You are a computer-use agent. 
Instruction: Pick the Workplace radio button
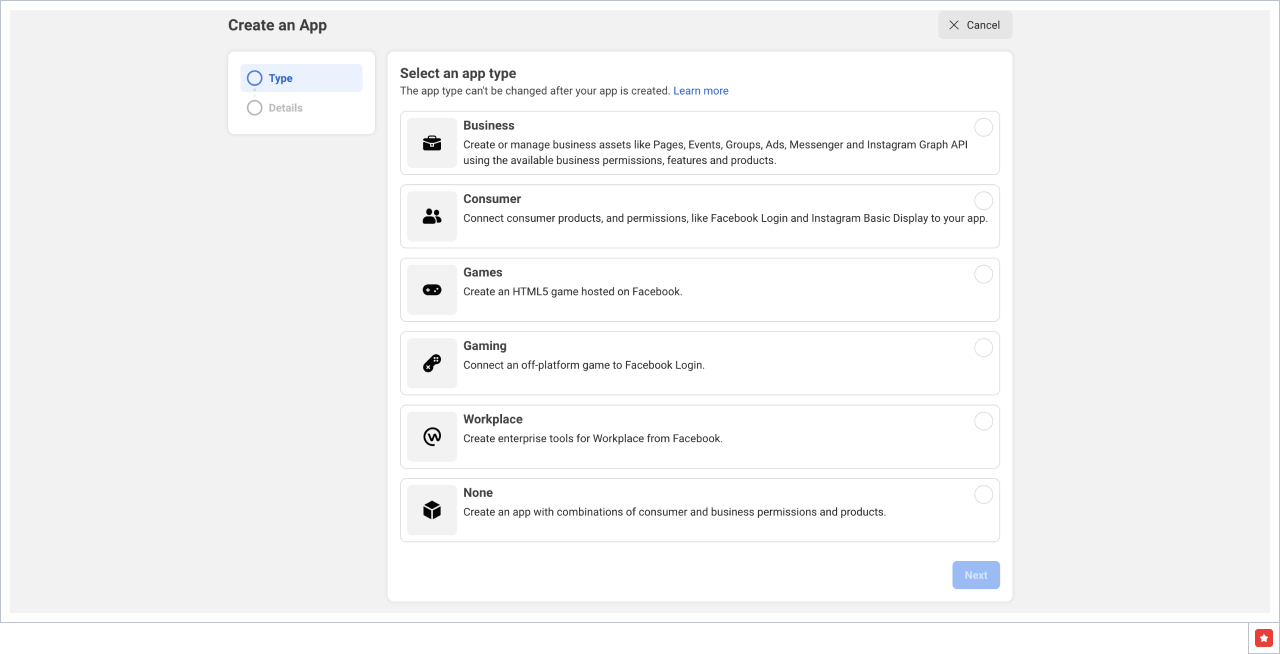pyautogui.click(x=984, y=421)
